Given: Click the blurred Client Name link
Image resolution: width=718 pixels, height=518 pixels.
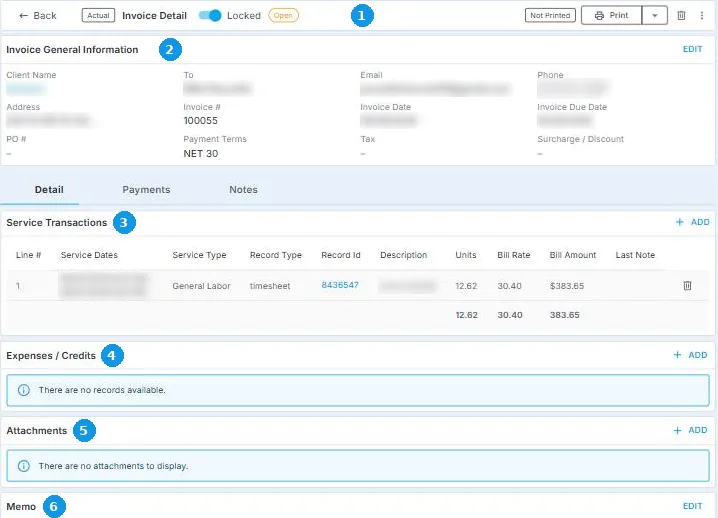Looking at the screenshot, I should coord(26,88).
